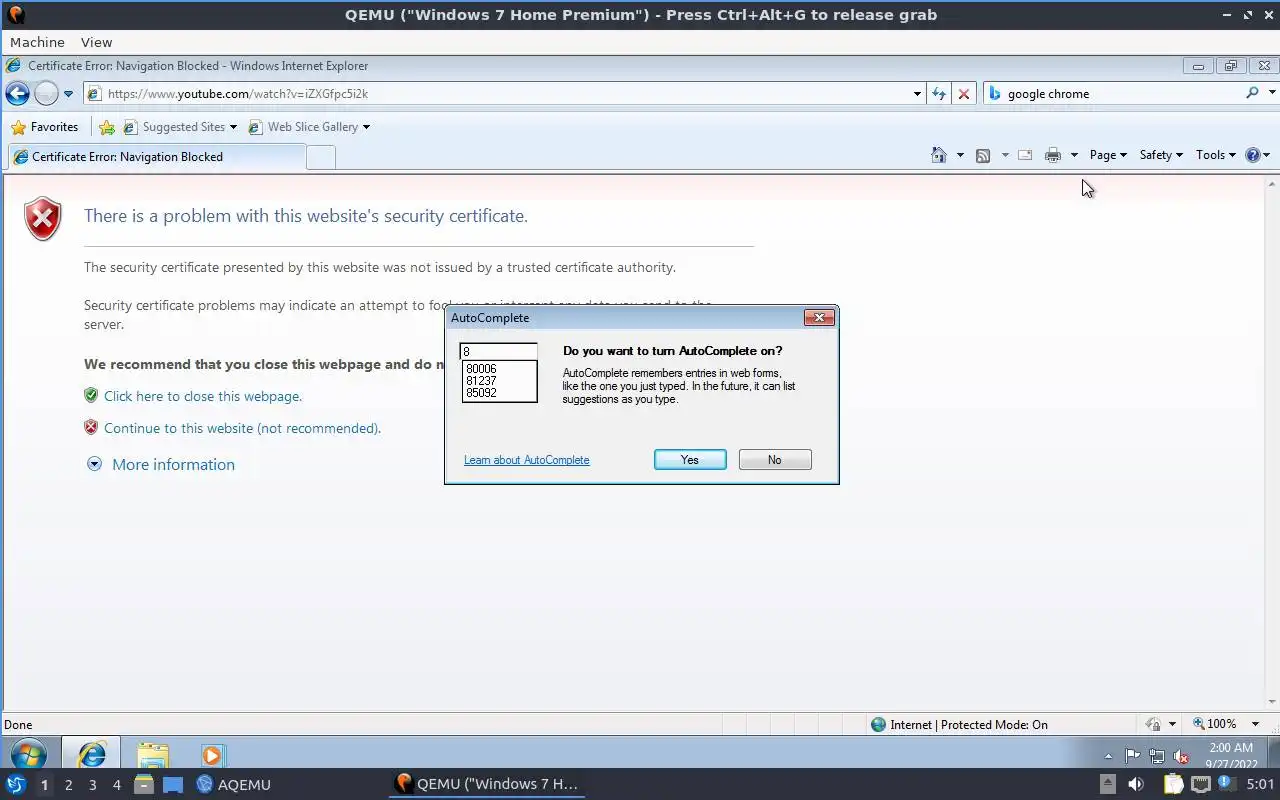
Task: Switch to host workspace 4
Action: click(117, 785)
